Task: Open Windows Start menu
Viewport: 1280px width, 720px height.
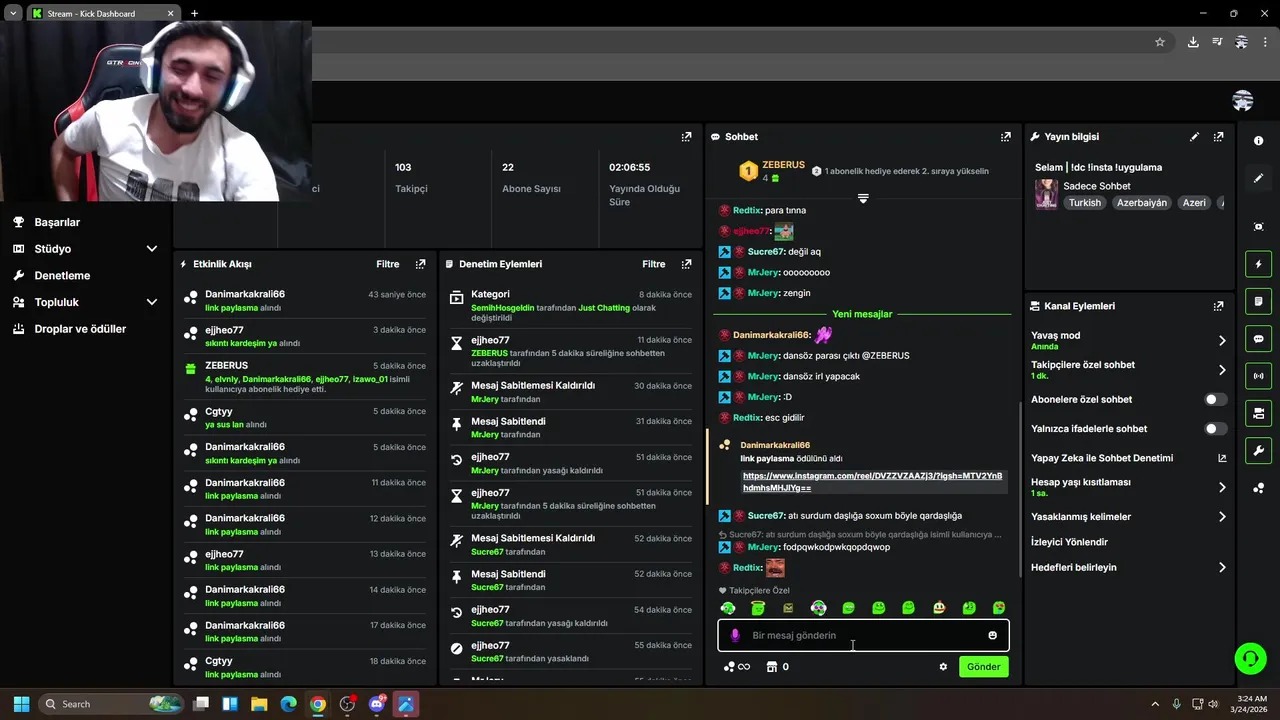Action: (x=21, y=704)
